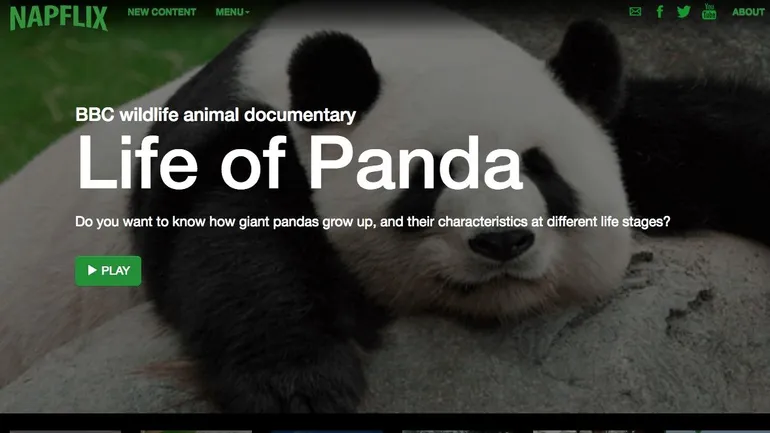Viewport: 770px width, 433px height.
Task: Open the NEW CONTENT menu item
Action: [162, 12]
